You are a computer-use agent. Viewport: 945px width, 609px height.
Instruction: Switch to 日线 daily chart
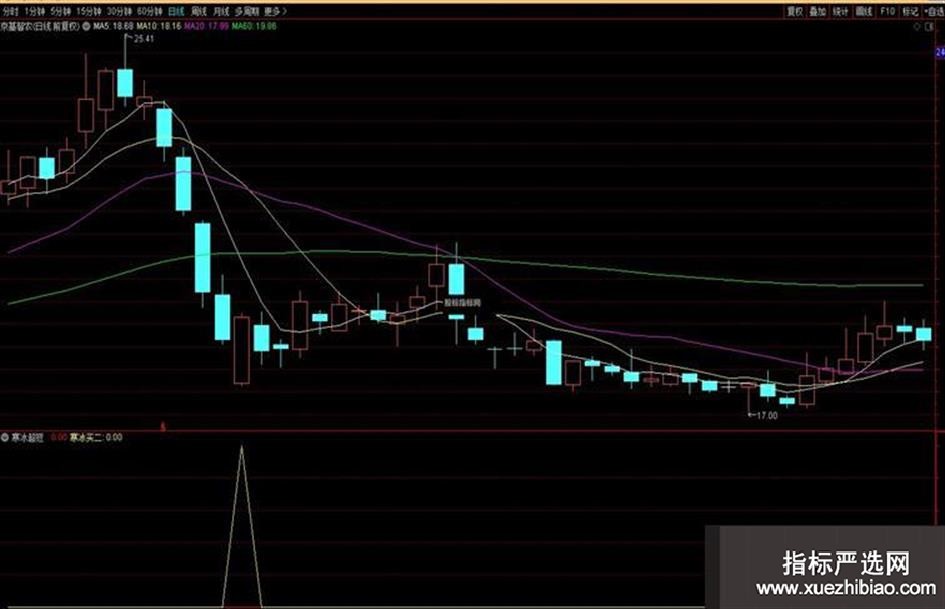[175, 11]
